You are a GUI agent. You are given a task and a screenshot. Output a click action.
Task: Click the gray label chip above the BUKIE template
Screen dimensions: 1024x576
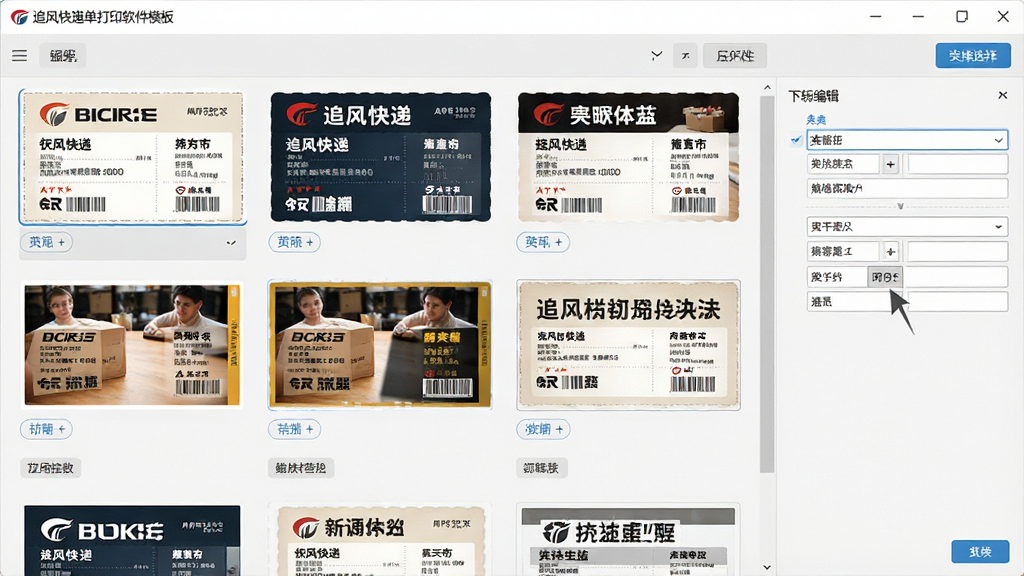(x=50, y=468)
